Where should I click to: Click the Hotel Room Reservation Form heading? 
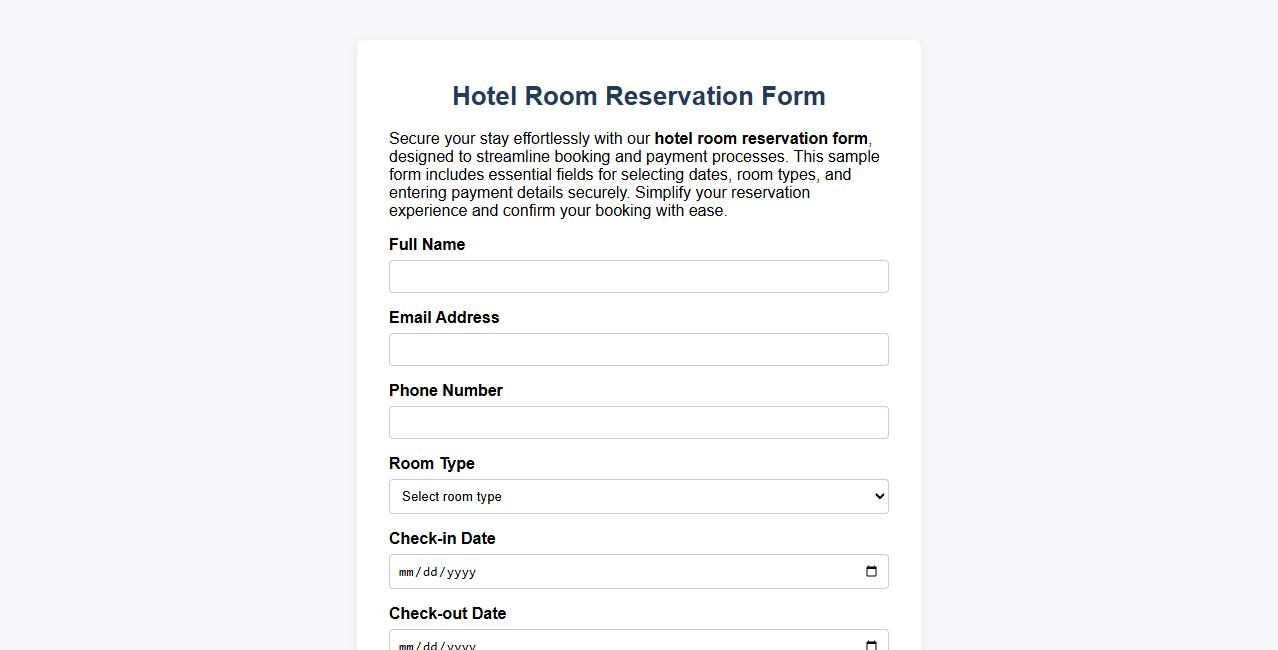coord(639,96)
